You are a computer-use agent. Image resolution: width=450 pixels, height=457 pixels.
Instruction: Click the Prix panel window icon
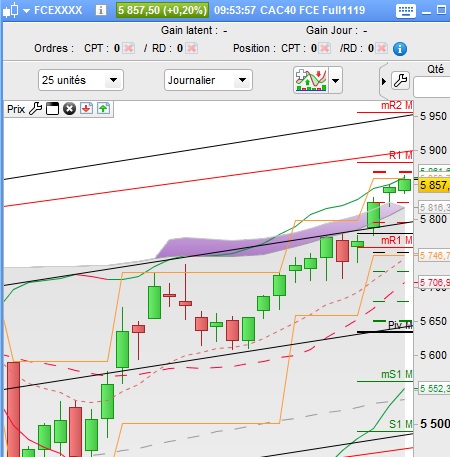point(52,109)
